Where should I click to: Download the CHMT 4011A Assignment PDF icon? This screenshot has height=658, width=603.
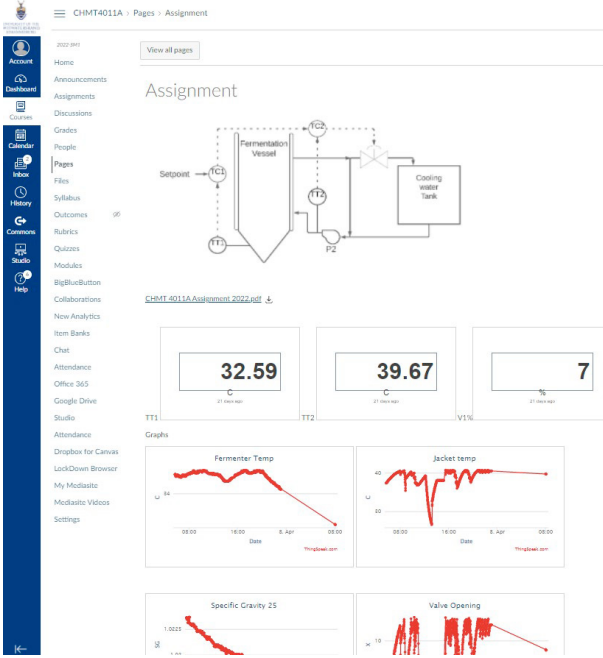(269, 299)
